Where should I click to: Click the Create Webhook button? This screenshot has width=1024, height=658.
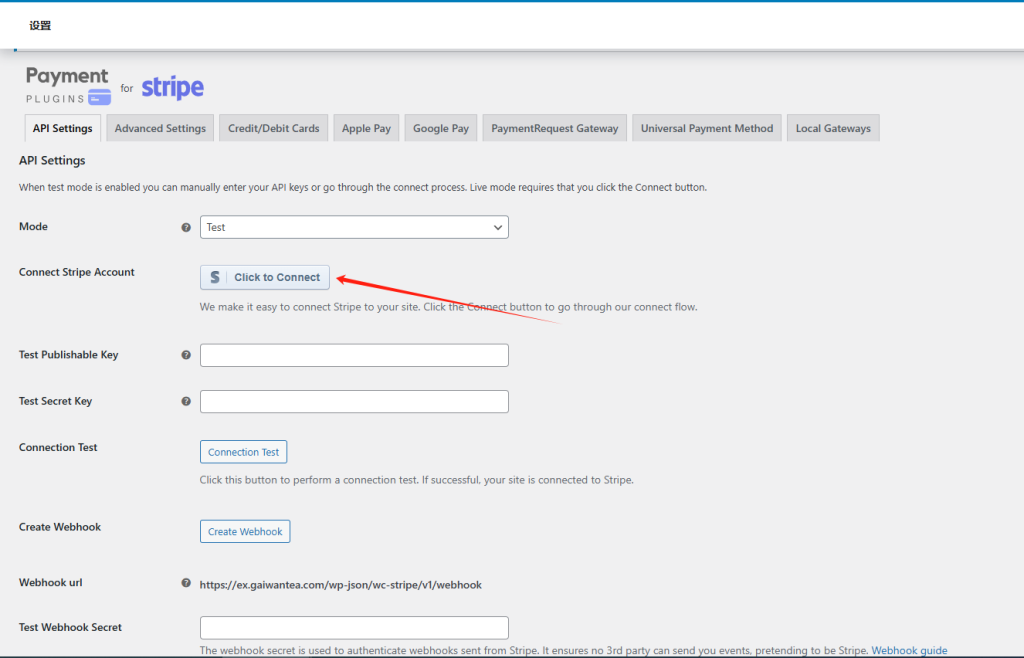pos(245,532)
